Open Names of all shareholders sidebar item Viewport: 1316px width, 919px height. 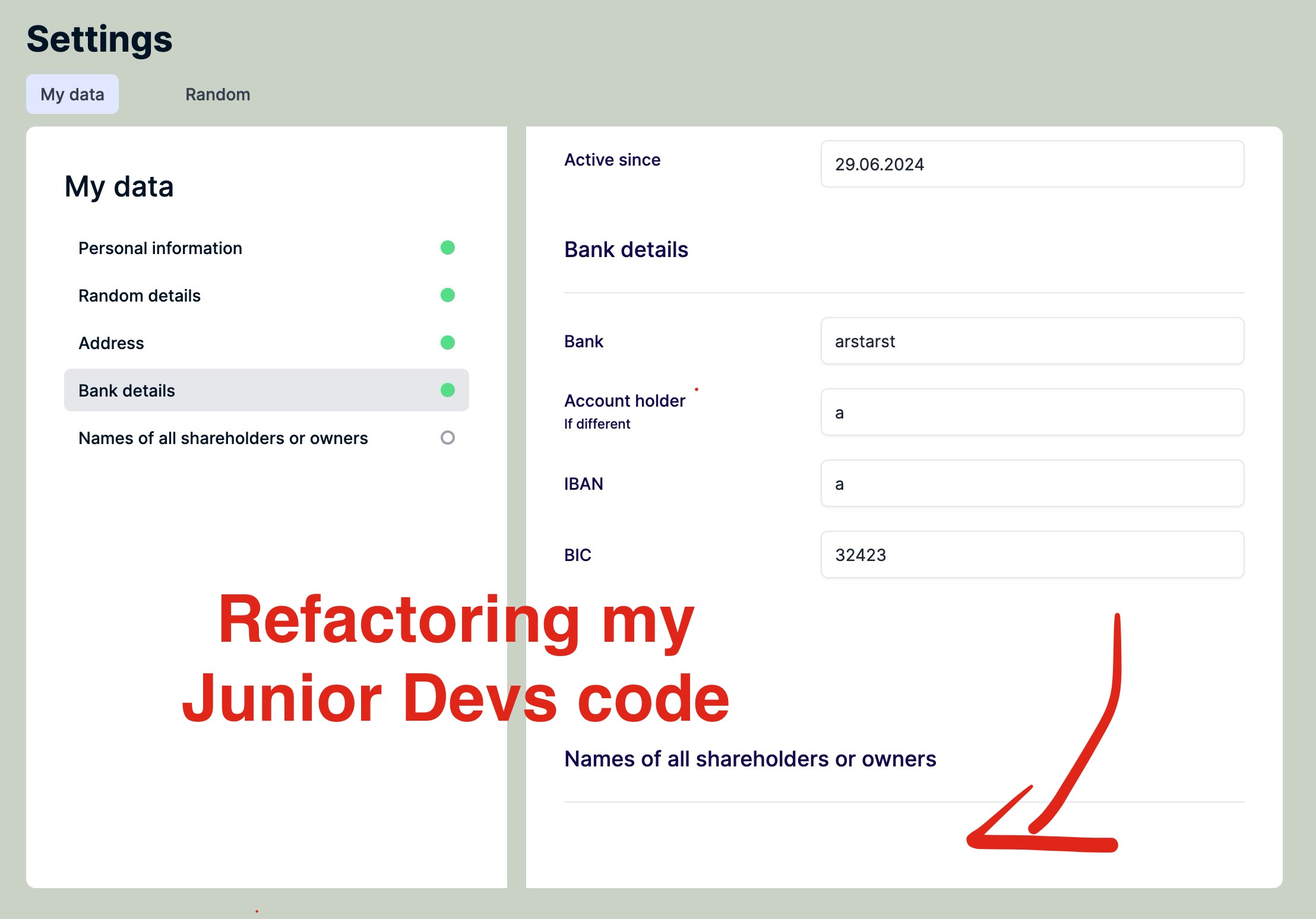click(x=223, y=438)
